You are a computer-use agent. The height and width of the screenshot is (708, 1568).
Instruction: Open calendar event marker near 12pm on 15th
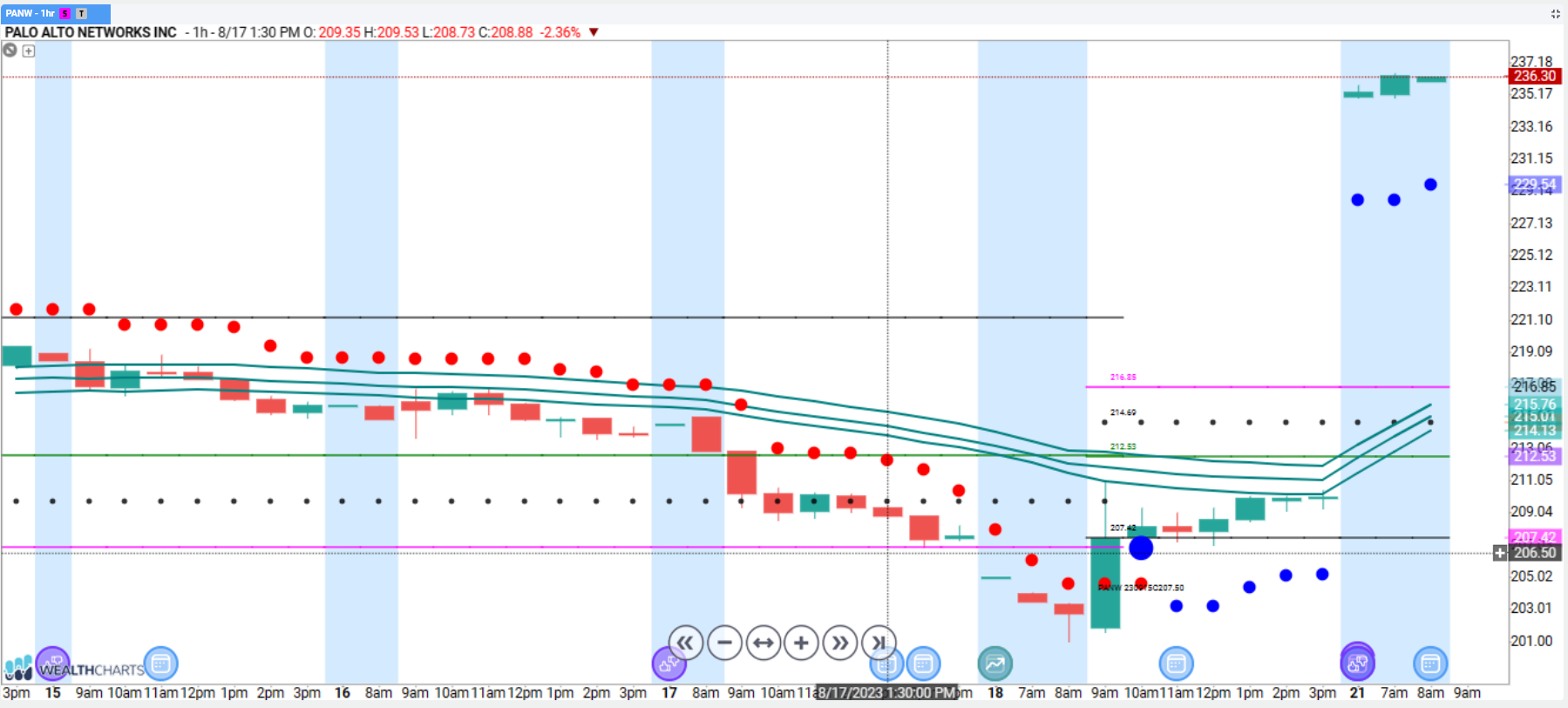click(160, 664)
